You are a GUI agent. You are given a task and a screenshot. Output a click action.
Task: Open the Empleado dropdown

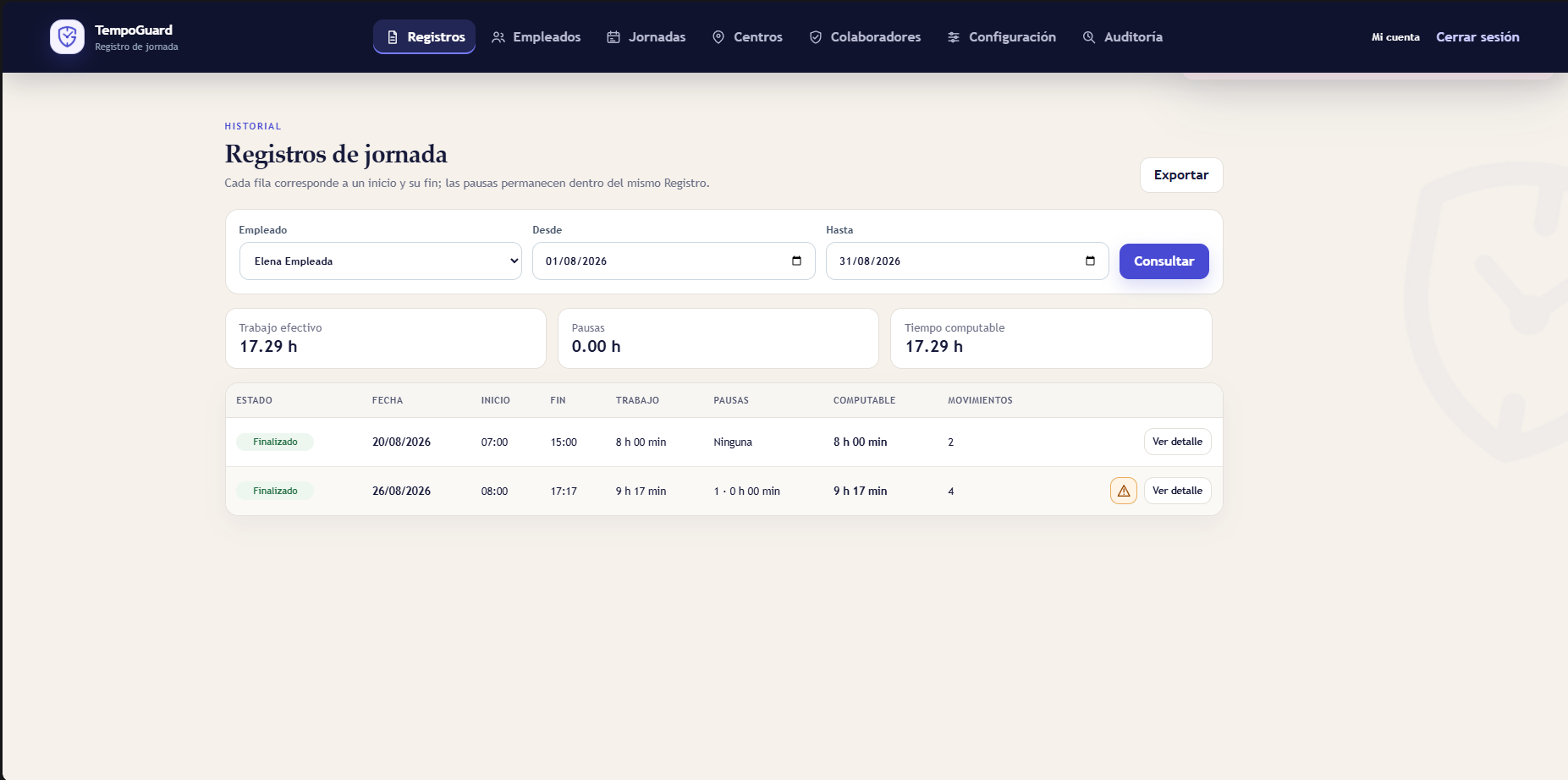click(x=381, y=261)
